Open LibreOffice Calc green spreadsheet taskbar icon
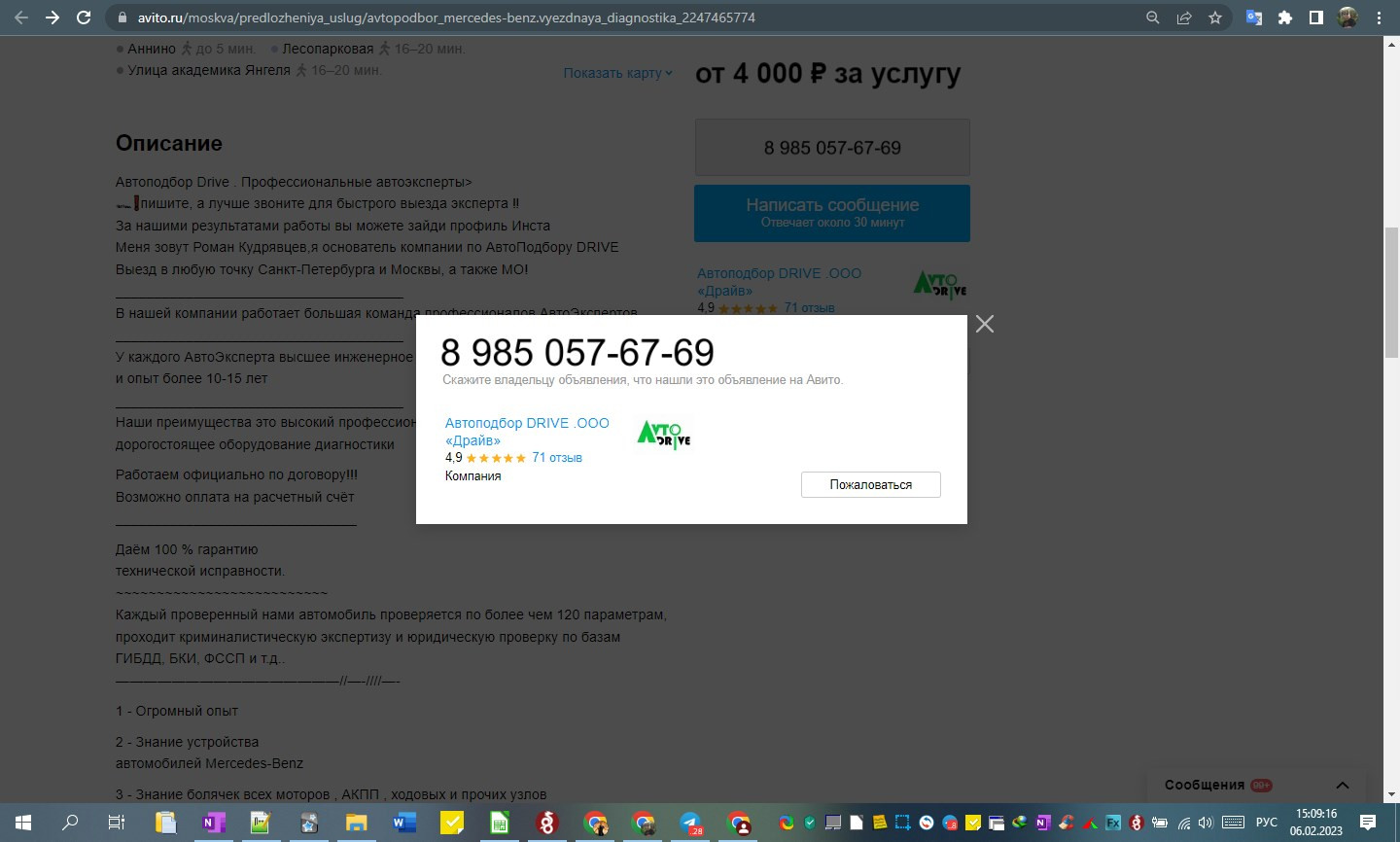This screenshot has height=842, width=1400. pos(499,823)
